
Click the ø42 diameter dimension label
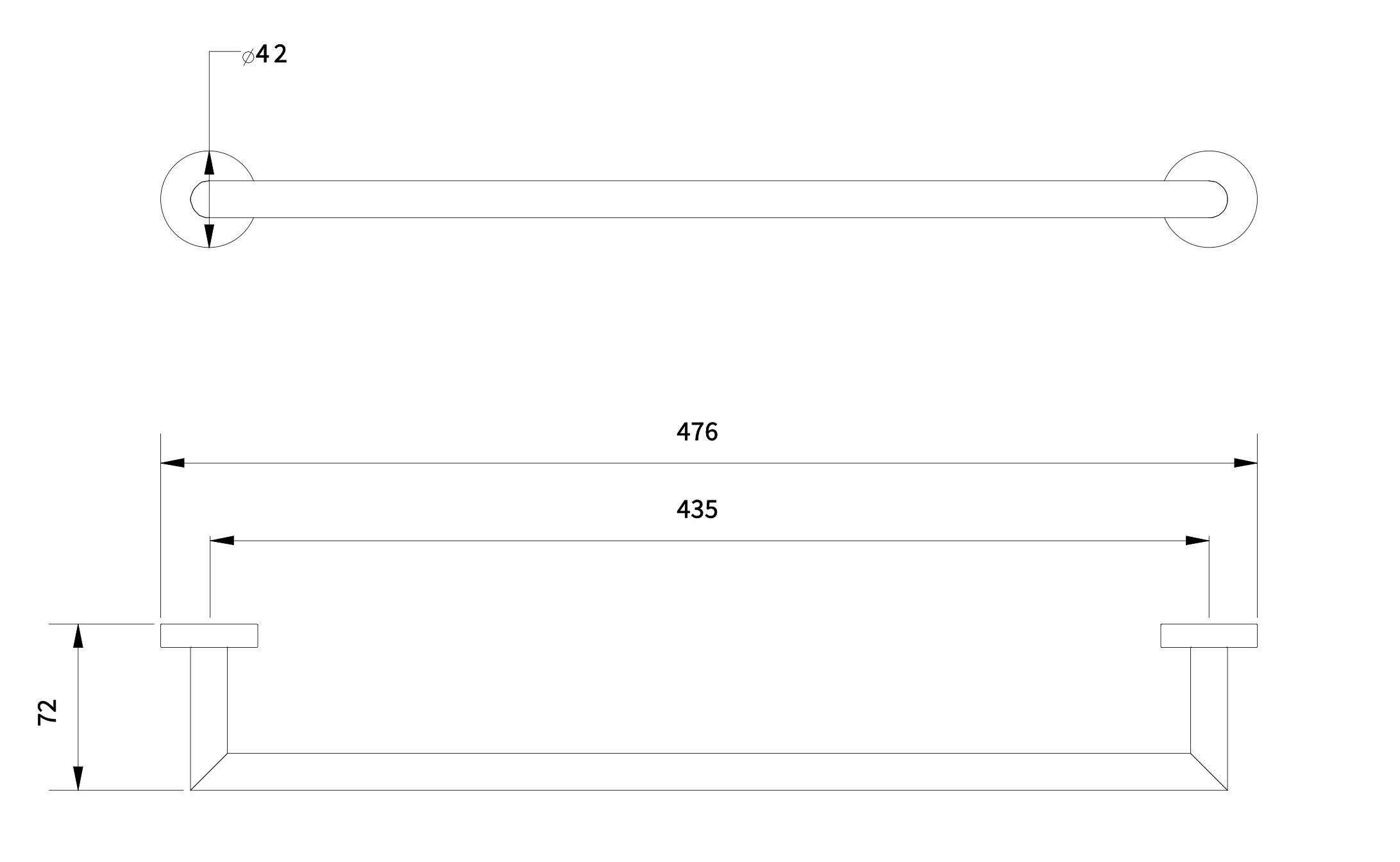pos(266,56)
